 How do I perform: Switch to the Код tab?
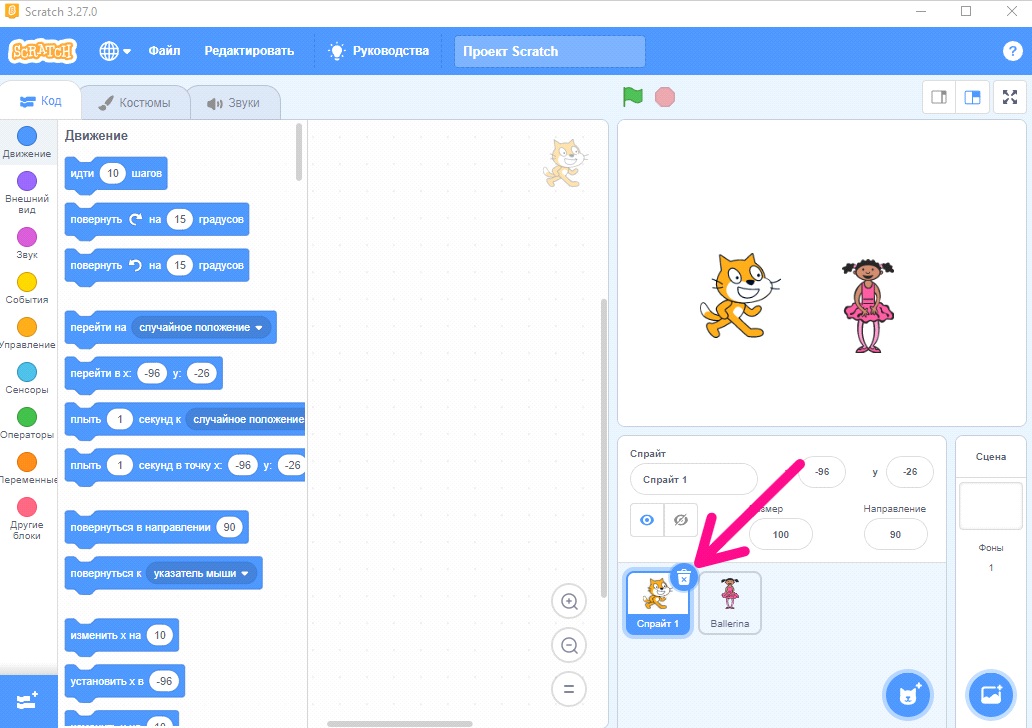(41, 101)
